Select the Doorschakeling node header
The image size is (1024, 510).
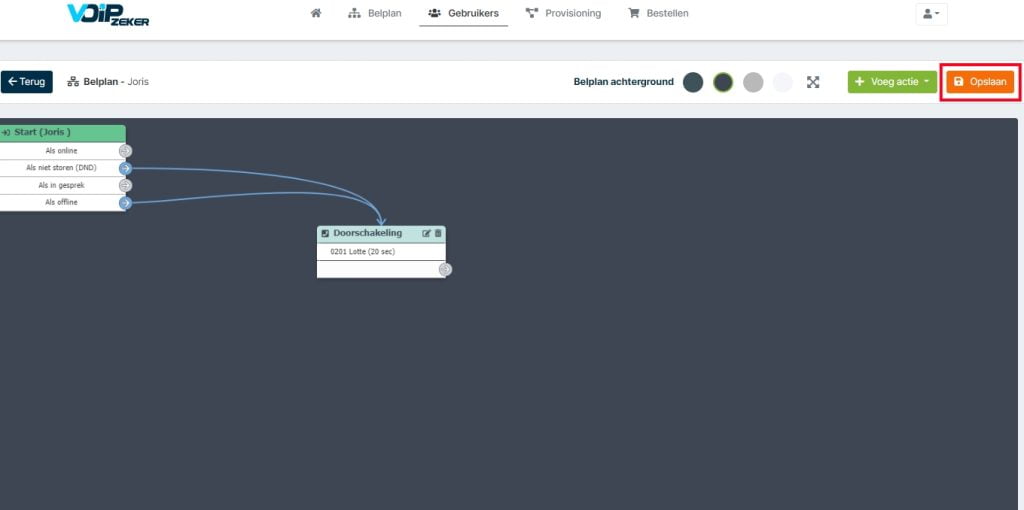[x=381, y=233]
